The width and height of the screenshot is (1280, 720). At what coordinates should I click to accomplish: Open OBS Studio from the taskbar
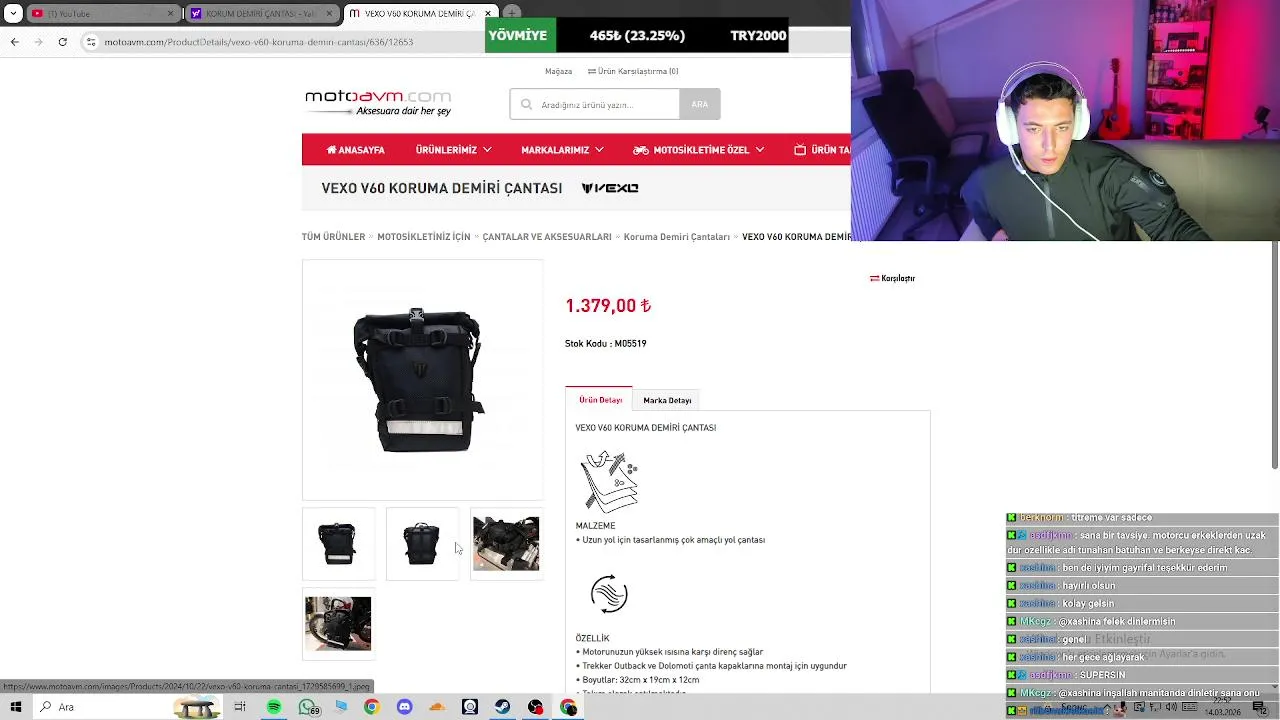tap(536, 707)
